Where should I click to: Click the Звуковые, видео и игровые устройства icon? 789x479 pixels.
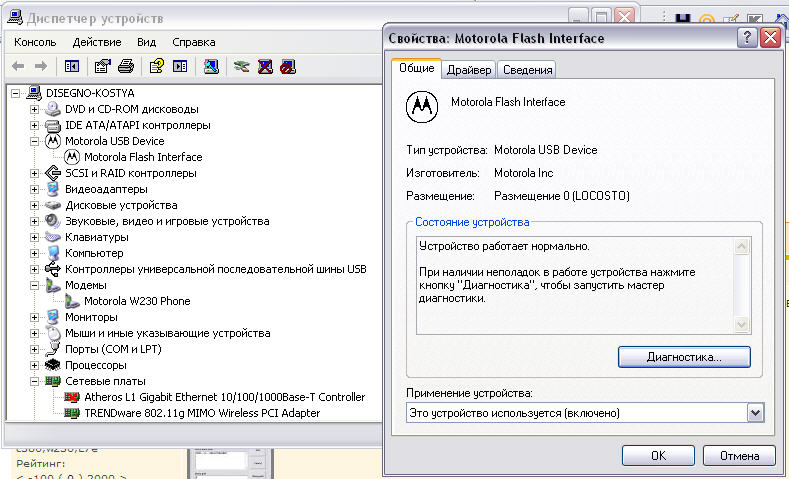(x=52, y=221)
